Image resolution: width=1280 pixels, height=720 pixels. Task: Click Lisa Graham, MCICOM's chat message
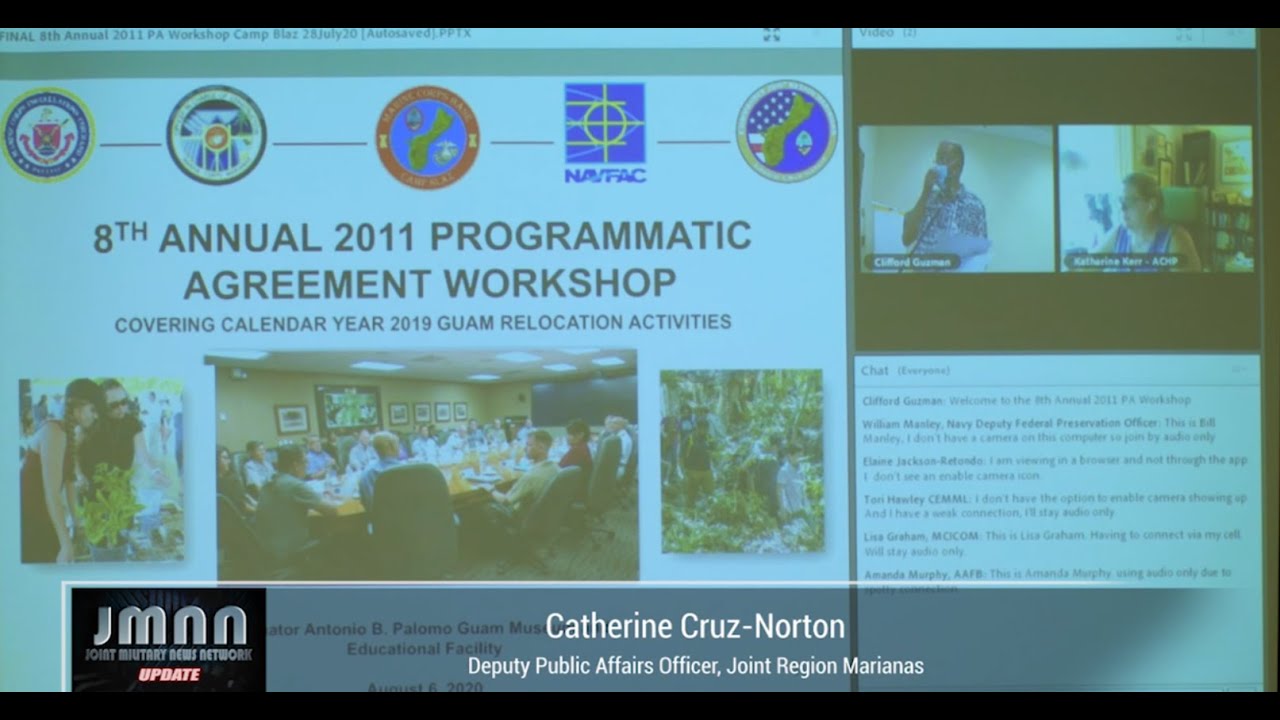tap(1051, 543)
